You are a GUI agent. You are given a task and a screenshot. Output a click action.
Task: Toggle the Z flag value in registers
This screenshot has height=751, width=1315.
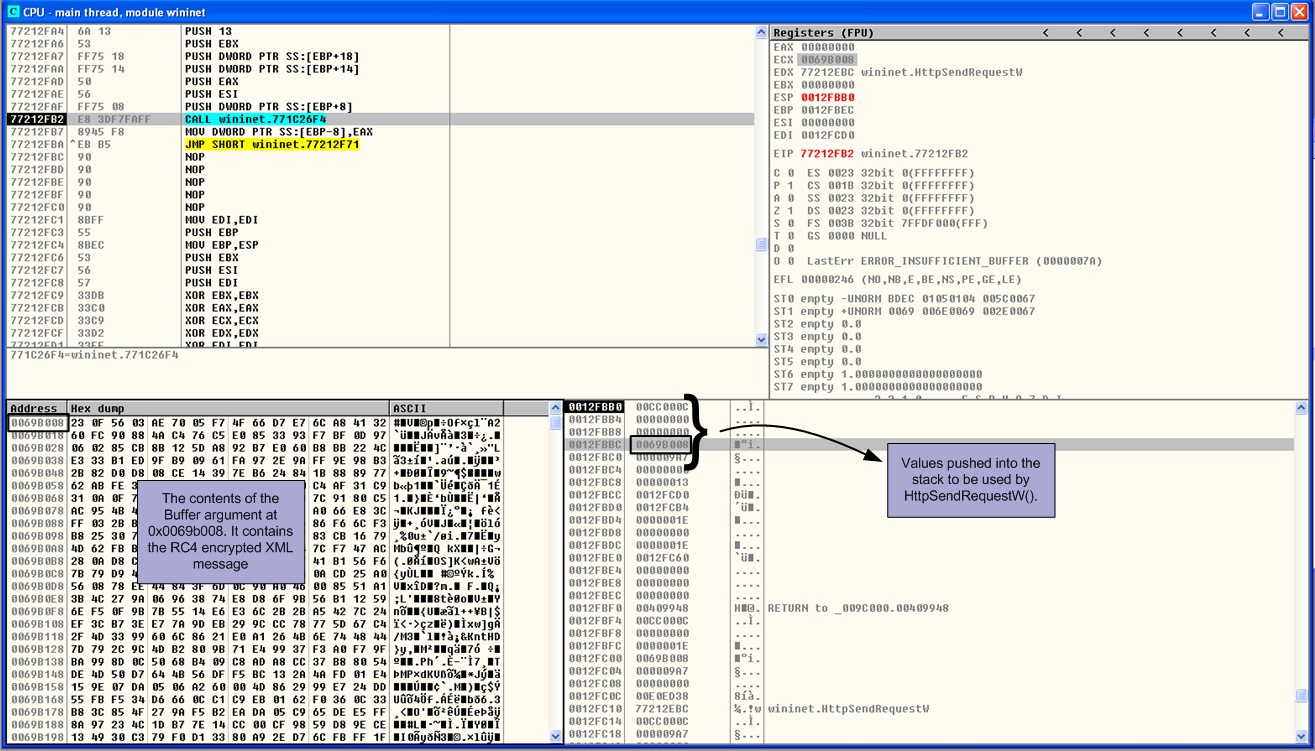click(791, 211)
